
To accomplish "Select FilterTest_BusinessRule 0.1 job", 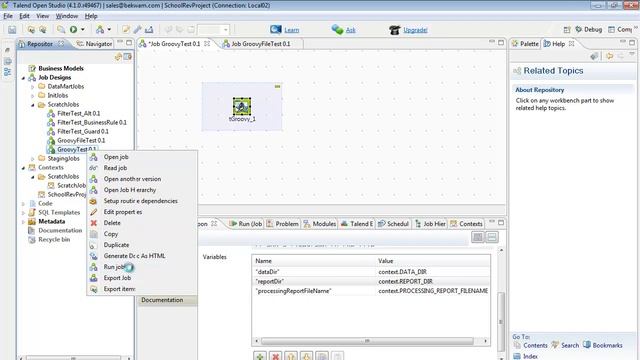I will [x=92, y=122].
